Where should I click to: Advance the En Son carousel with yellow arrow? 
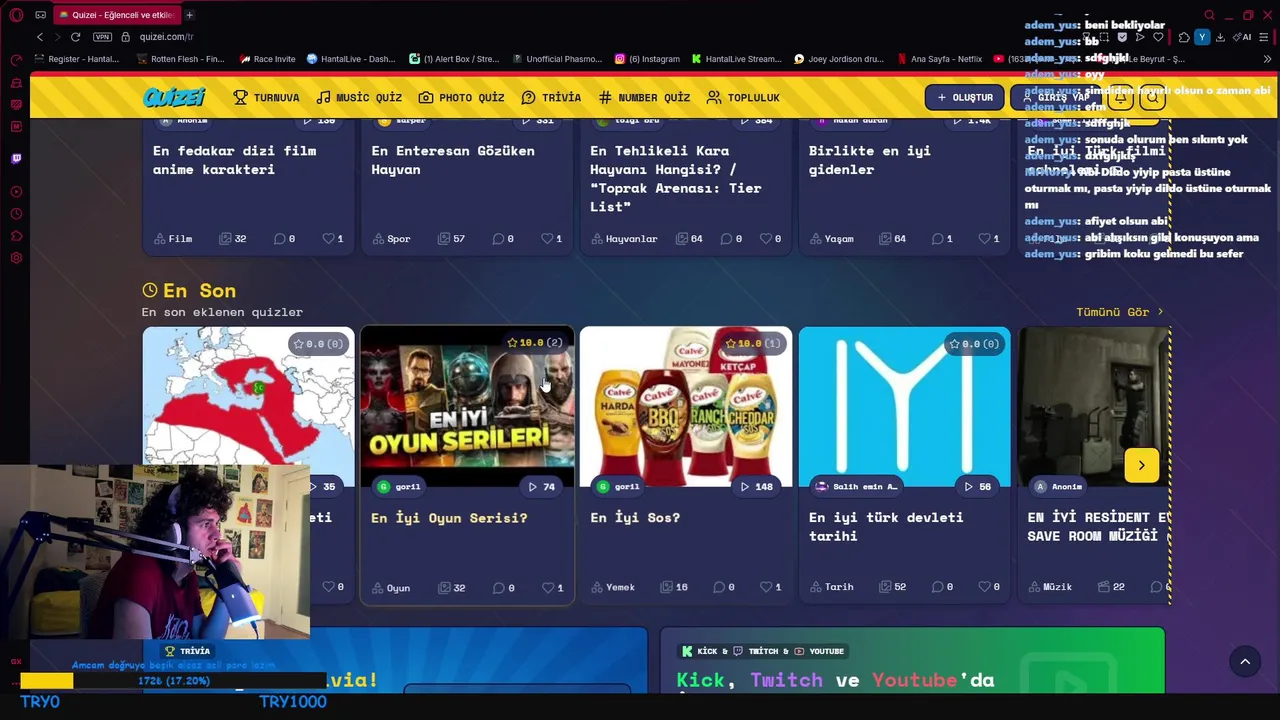click(x=1141, y=465)
